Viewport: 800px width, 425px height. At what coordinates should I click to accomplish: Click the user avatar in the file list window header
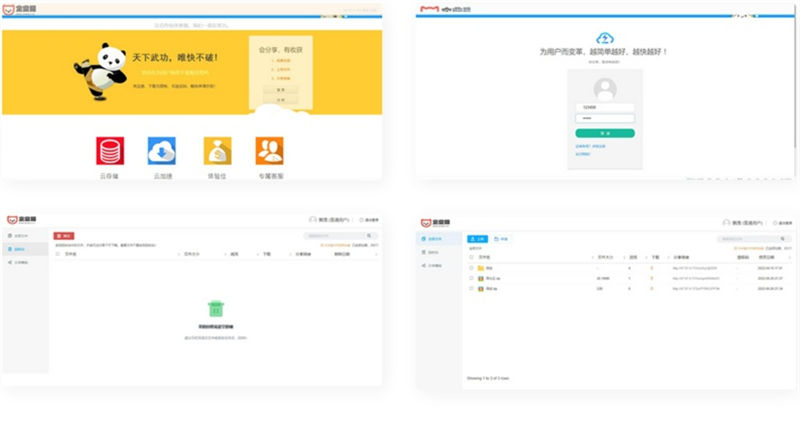(726, 223)
